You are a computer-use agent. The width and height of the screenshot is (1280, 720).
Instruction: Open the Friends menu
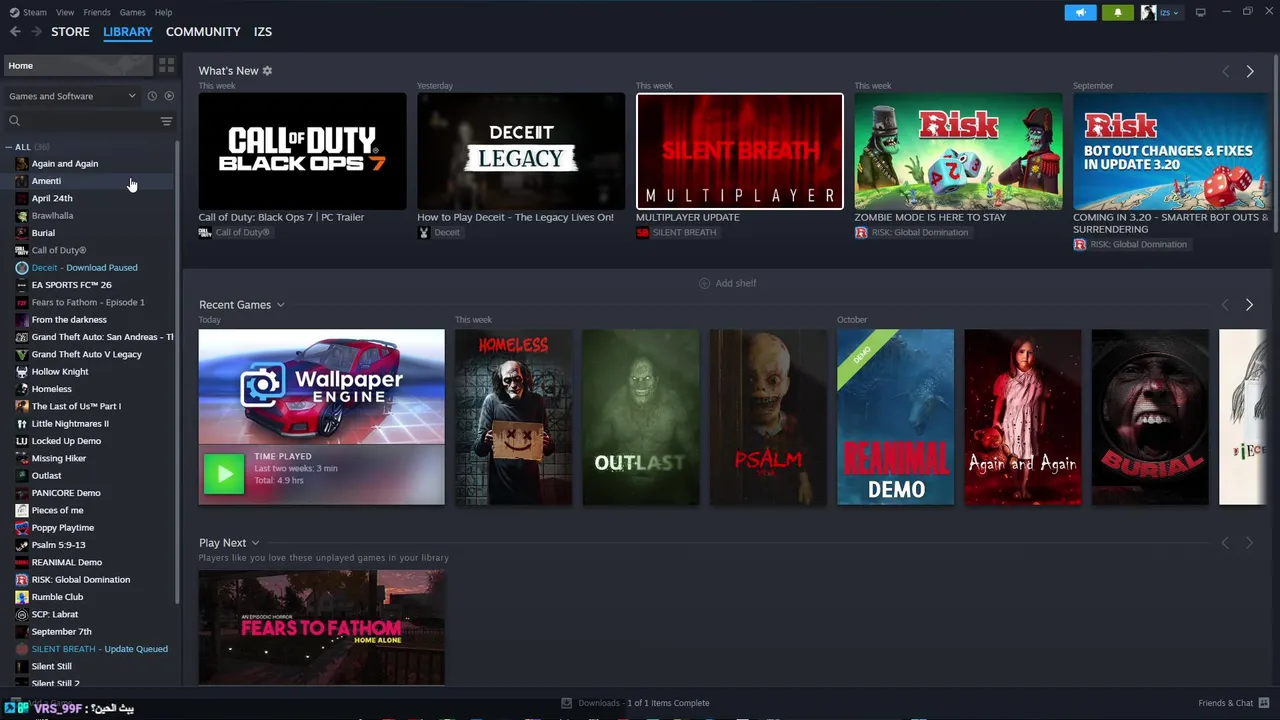(x=97, y=12)
